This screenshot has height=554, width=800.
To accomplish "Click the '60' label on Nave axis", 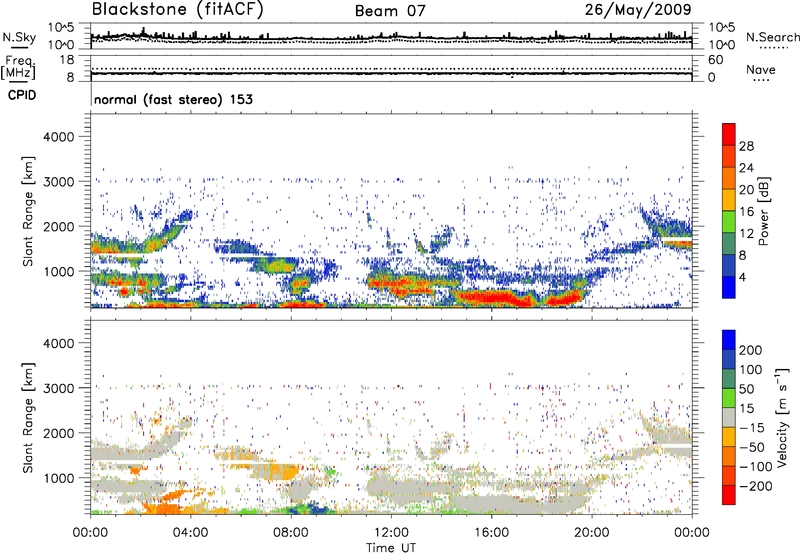I will 715,60.
